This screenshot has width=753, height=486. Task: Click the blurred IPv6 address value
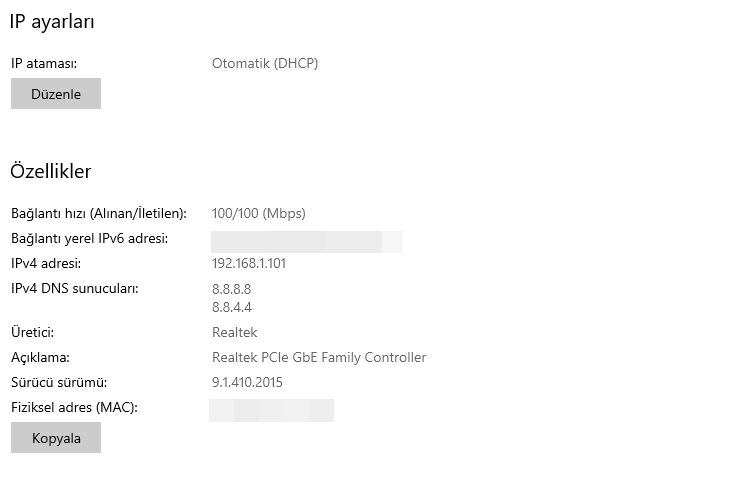tap(306, 241)
